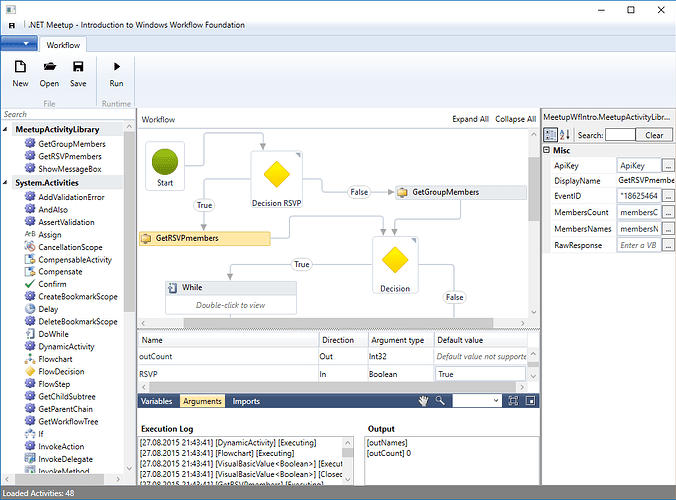Click the DisplayName property value GetRSVPmembers

tap(646, 180)
